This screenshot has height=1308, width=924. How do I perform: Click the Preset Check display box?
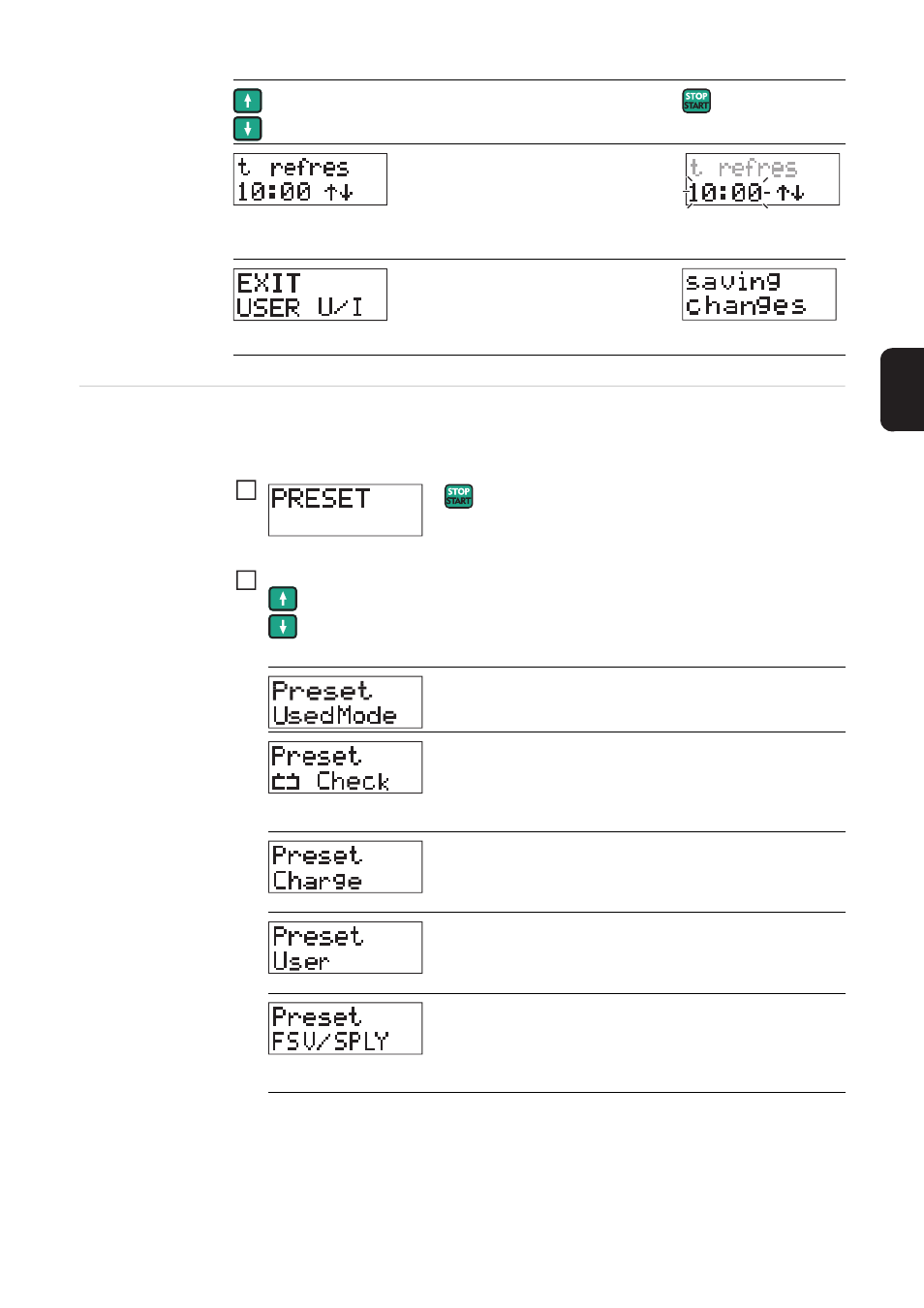tap(345, 767)
